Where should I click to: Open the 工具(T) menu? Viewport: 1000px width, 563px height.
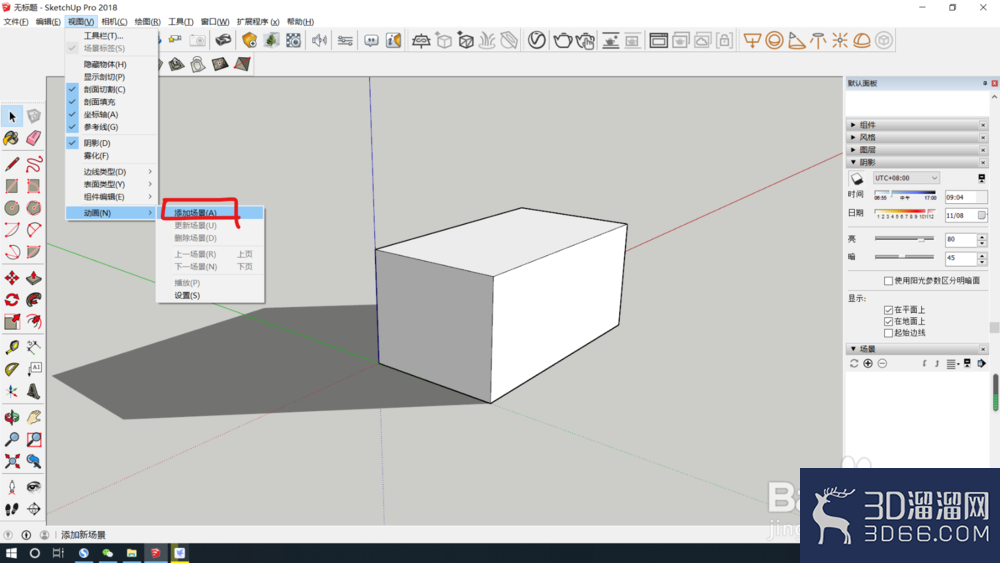click(180, 22)
